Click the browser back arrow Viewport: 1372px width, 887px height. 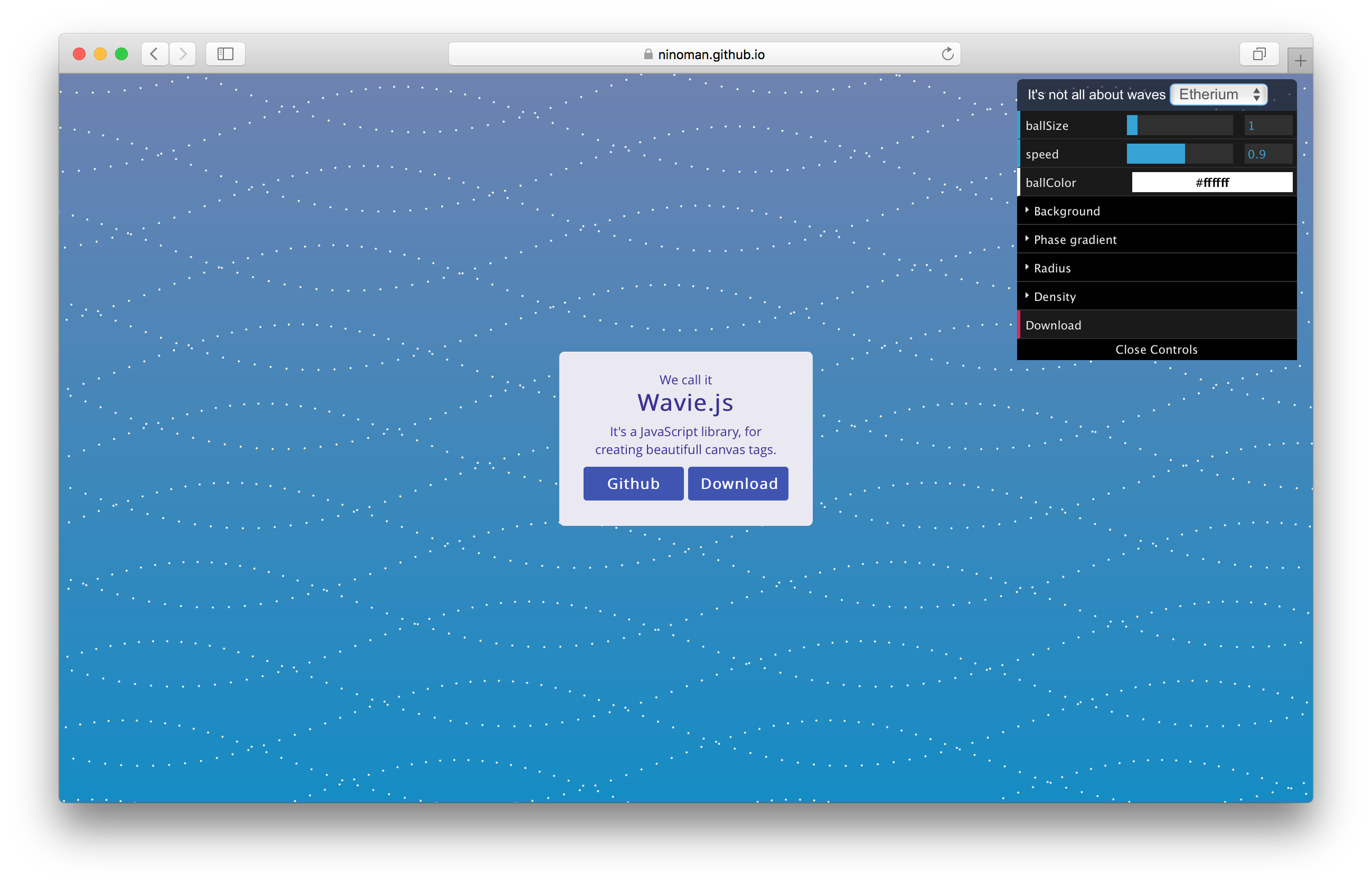[x=154, y=54]
